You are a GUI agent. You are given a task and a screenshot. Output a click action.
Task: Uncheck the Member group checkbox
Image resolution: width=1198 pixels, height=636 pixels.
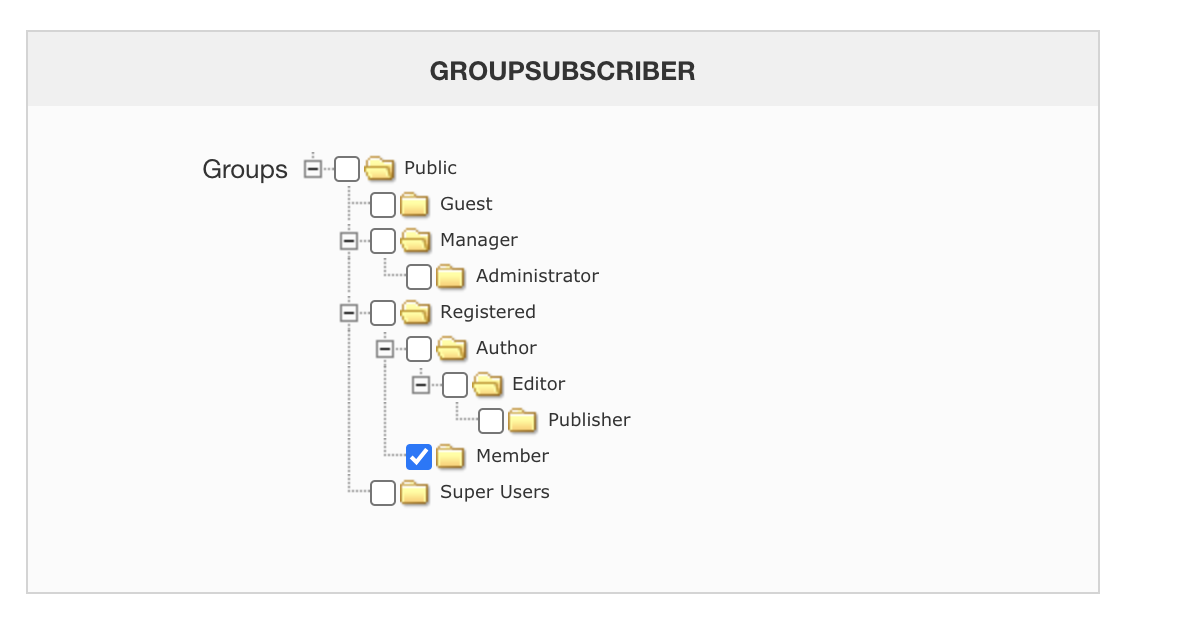pos(419,456)
